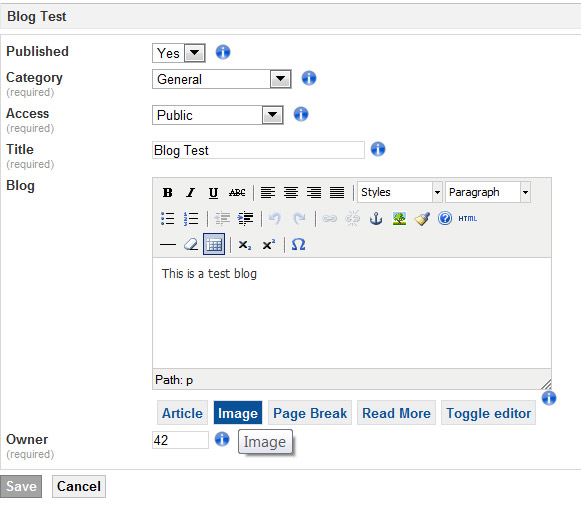Toggle italic formatting in the editor
This screenshot has height=512, width=581.
click(190, 192)
